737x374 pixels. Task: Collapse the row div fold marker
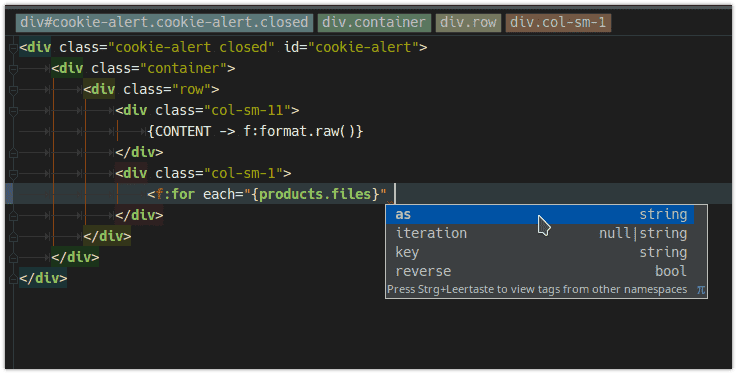13,89
